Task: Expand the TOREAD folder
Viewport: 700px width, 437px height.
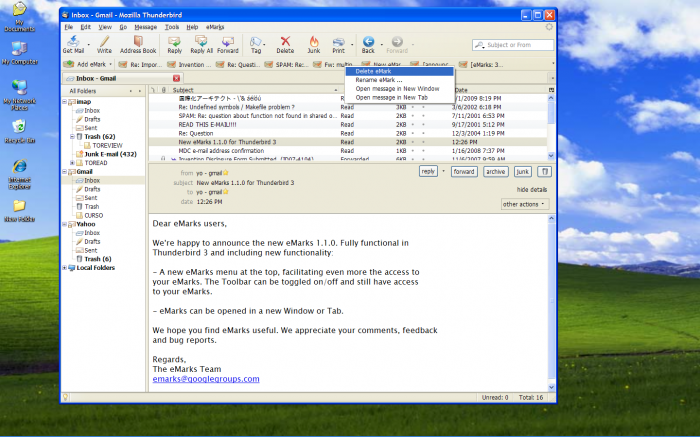Action: coord(72,163)
